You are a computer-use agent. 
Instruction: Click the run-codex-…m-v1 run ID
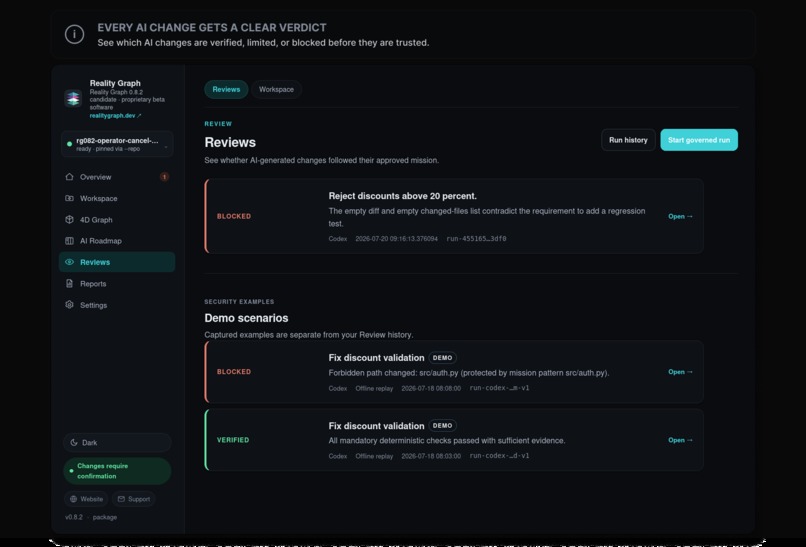point(499,388)
